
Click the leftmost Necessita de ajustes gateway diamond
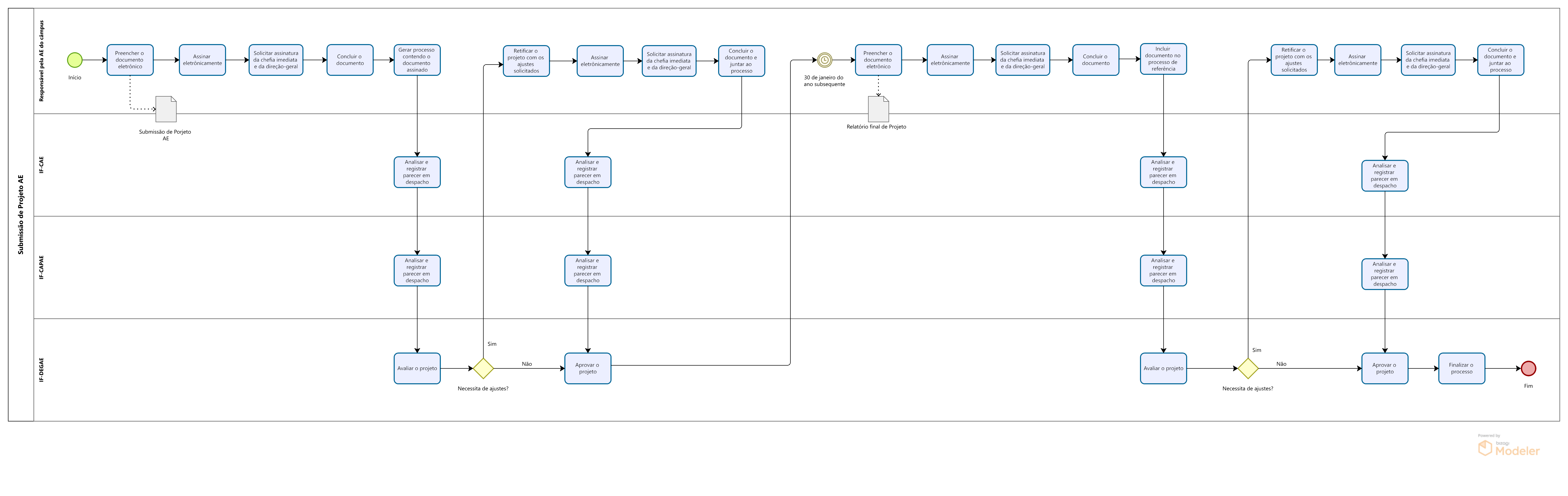(483, 368)
